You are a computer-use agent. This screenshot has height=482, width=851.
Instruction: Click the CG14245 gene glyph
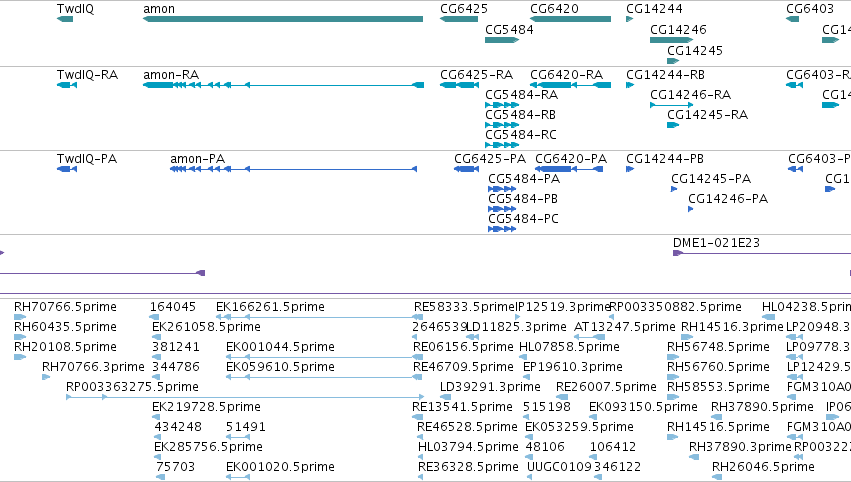point(673,61)
